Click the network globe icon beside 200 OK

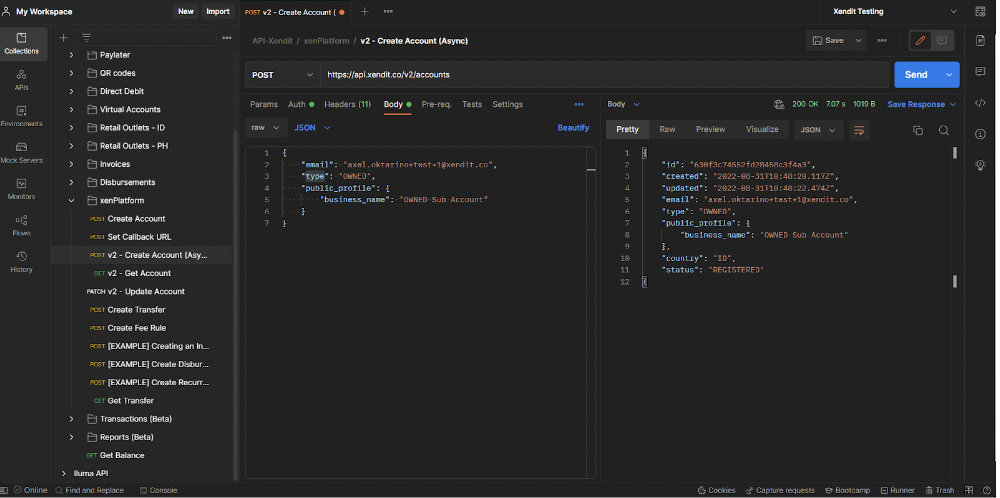pyautogui.click(x=778, y=104)
